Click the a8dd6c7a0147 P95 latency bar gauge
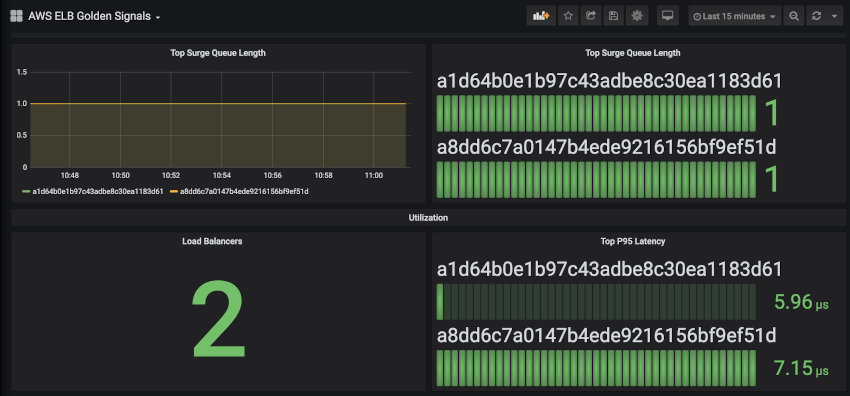The width and height of the screenshot is (850, 396). pyautogui.click(x=596, y=368)
